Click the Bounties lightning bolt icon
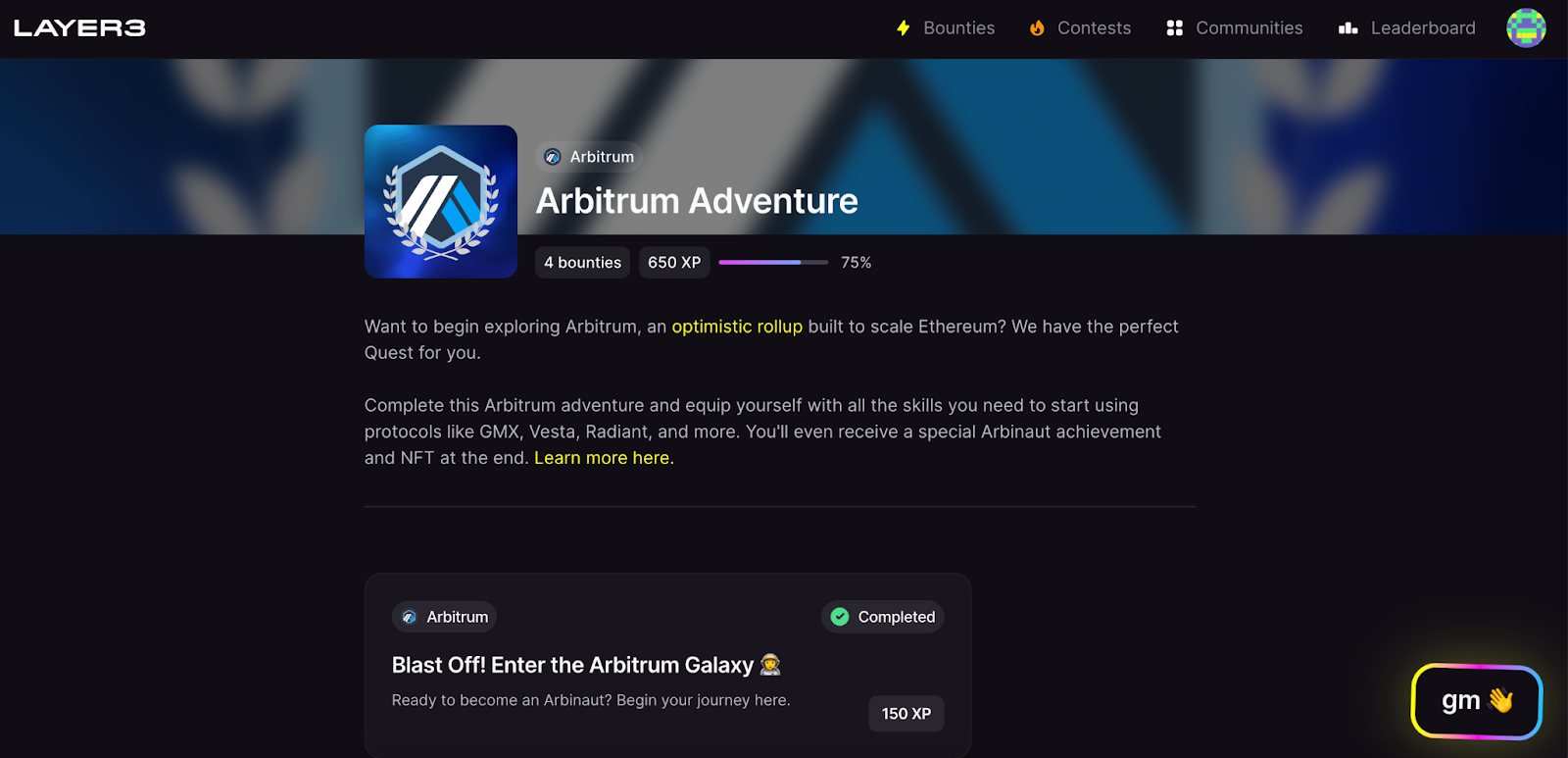This screenshot has height=758, width=1568. (x=904, y=28)
